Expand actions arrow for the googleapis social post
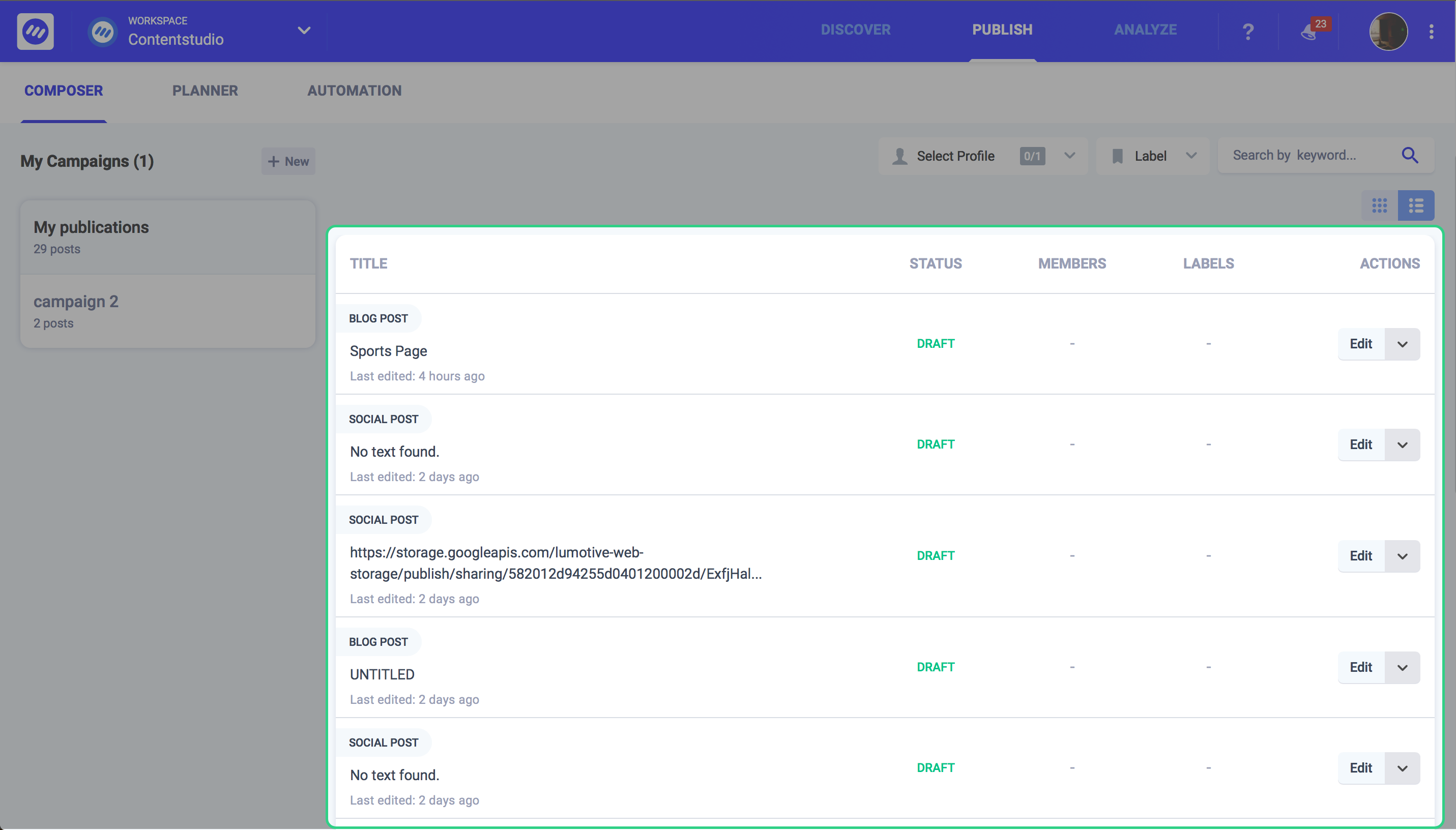The height and width of the screenshot is (830, 1456). coord(1403,556)
